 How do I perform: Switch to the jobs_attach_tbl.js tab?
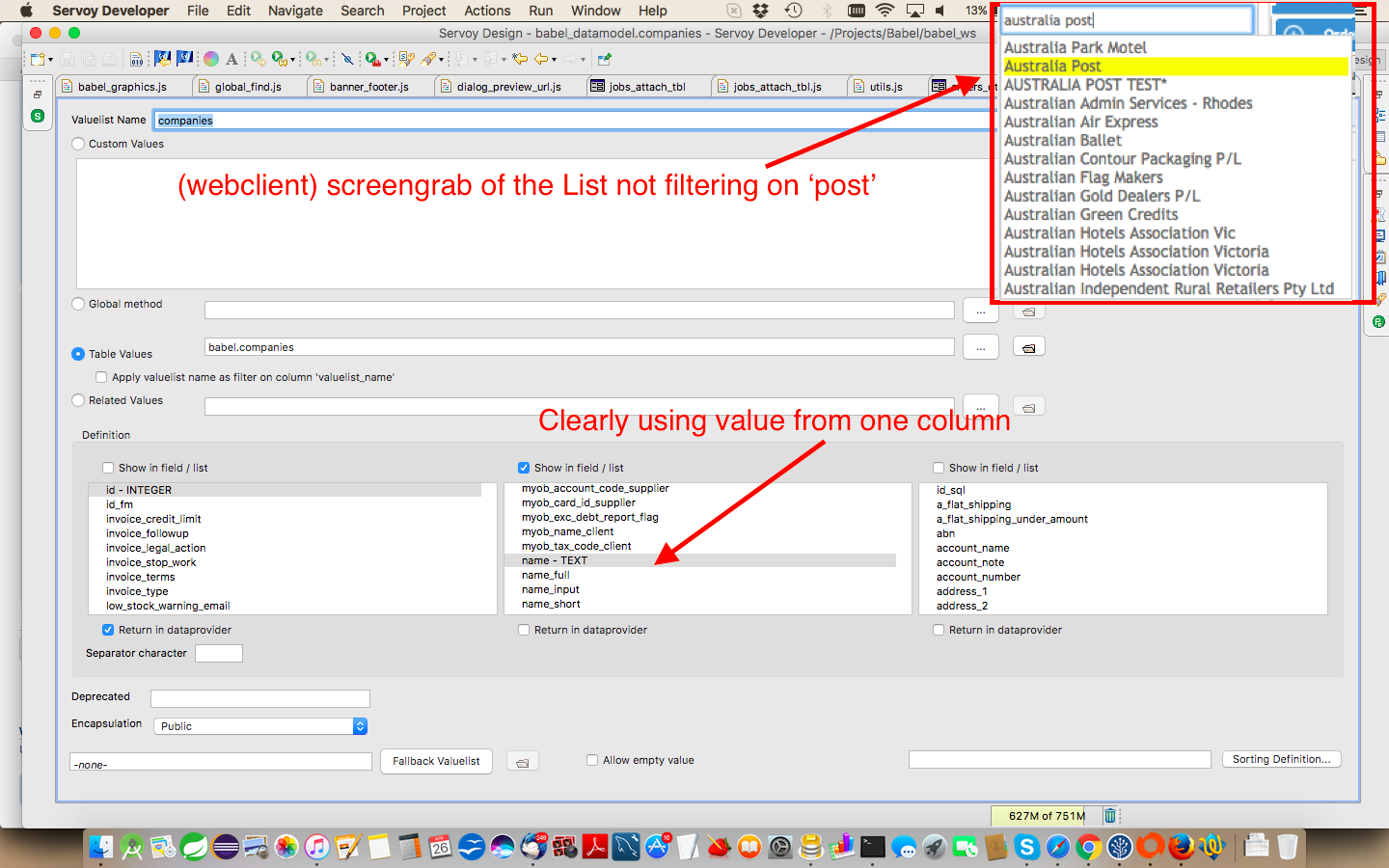click(777, 87)
